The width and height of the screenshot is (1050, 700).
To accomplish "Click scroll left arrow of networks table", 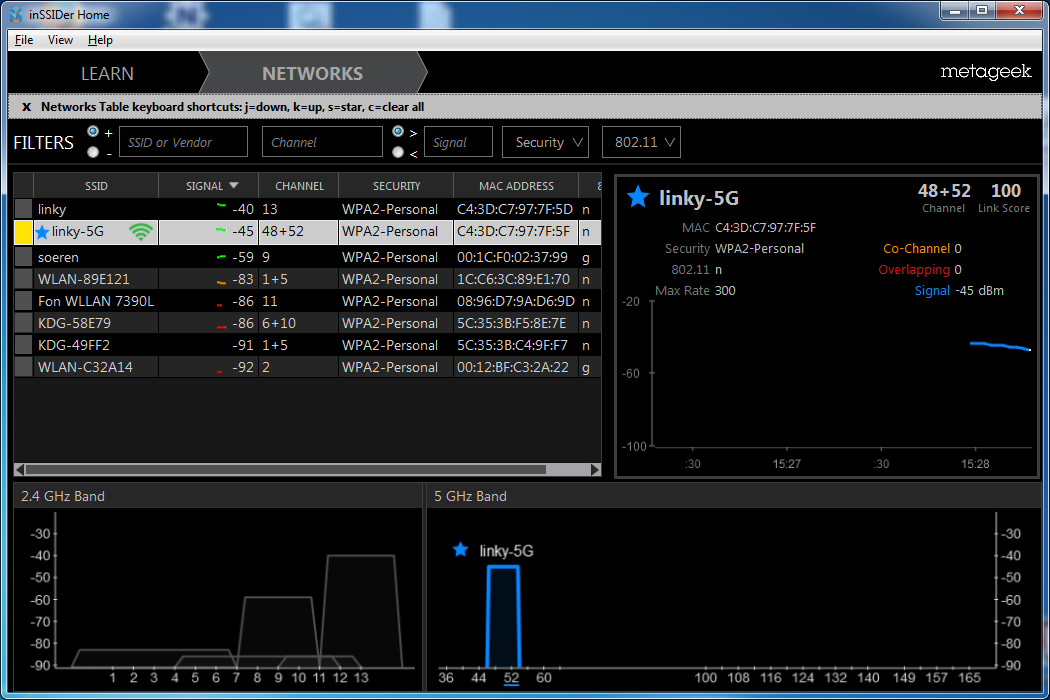I will point(19,470).
